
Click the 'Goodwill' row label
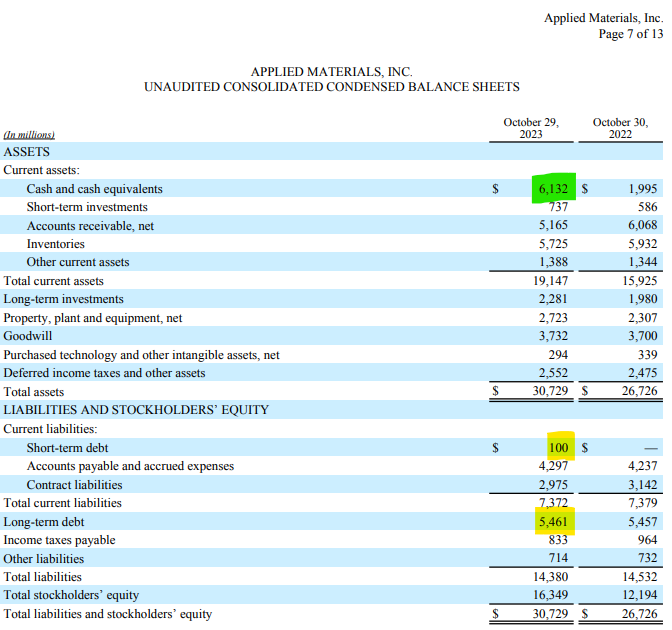coord(28,336)
